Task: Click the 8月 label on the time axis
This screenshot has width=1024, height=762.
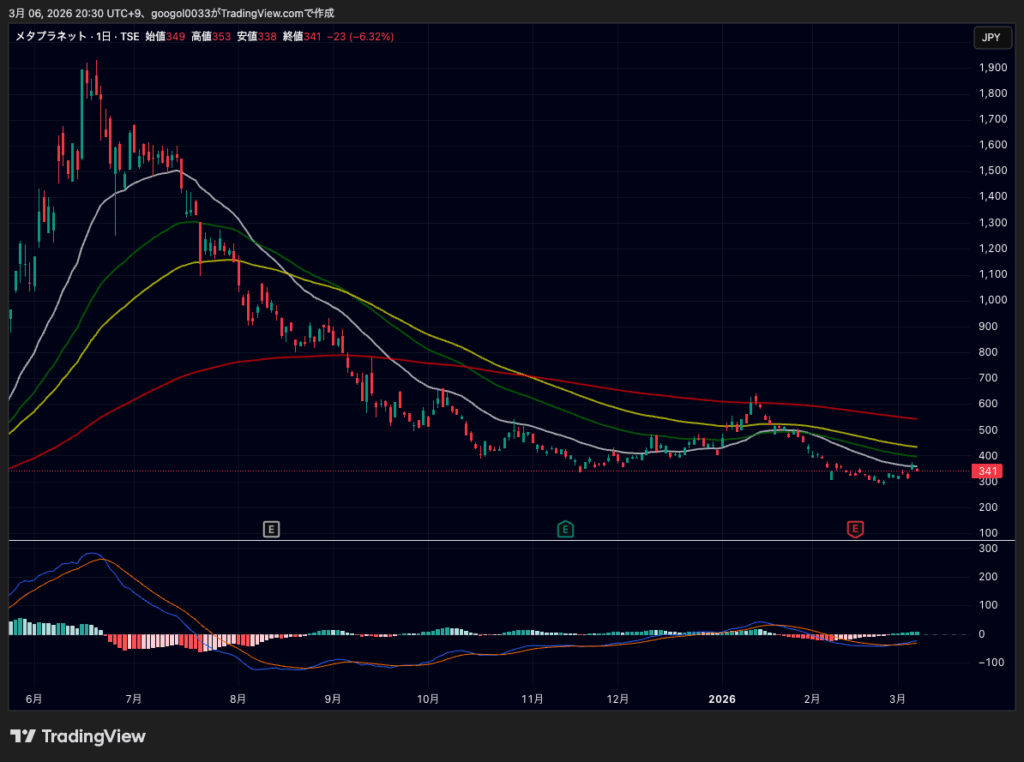Action: [x=238, y=699]
